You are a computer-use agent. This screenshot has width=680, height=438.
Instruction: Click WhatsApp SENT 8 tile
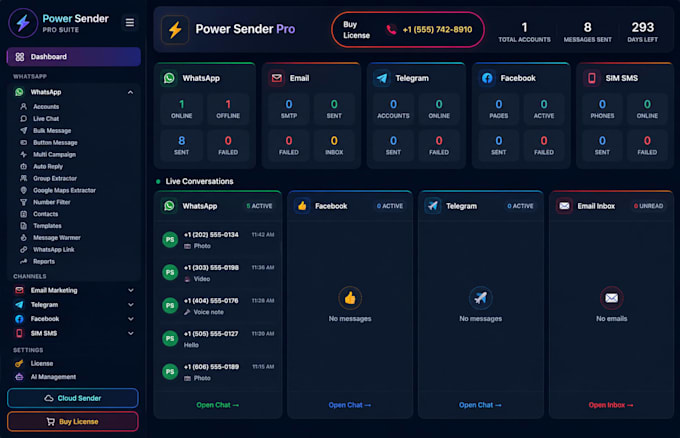(x=182, y=145)
